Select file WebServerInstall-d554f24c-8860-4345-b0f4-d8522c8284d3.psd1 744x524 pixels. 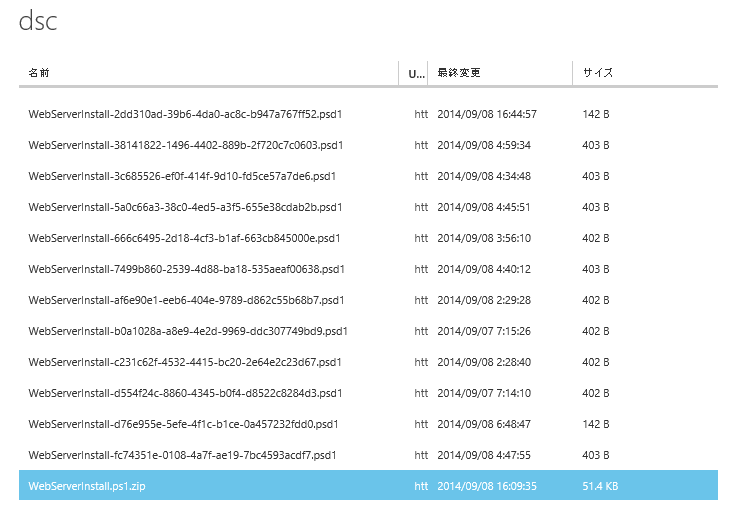tap(185, 393)
